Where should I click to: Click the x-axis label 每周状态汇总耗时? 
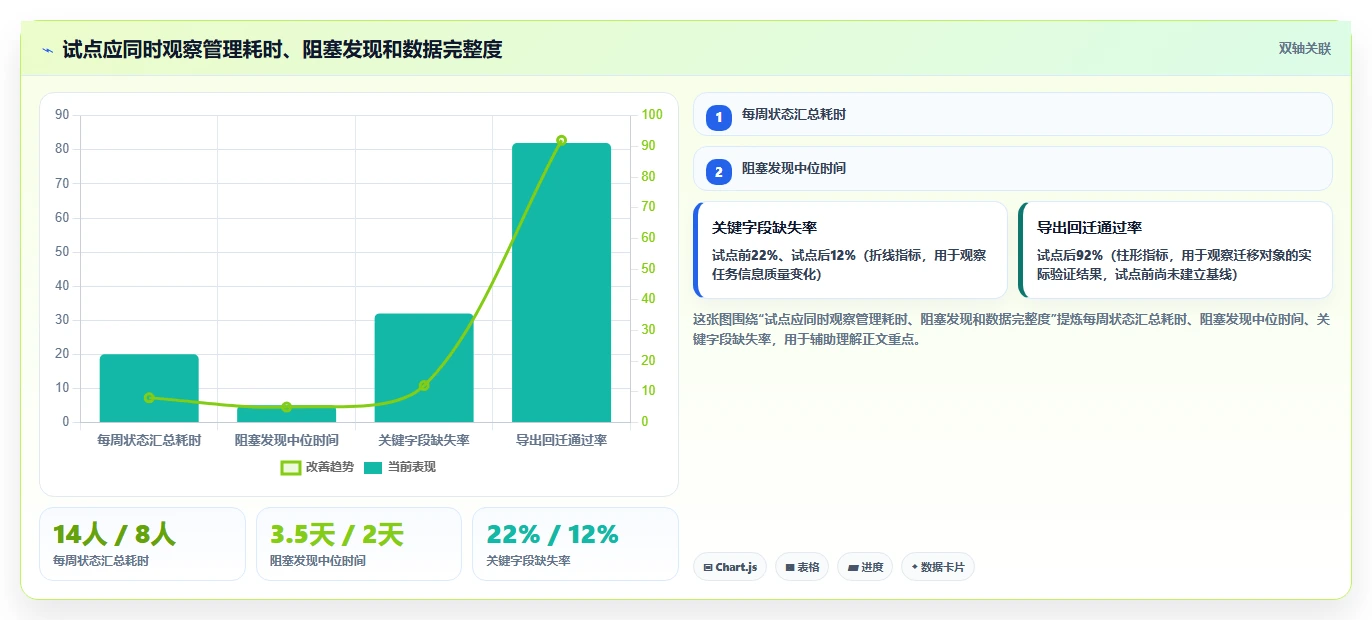point(149,440)
